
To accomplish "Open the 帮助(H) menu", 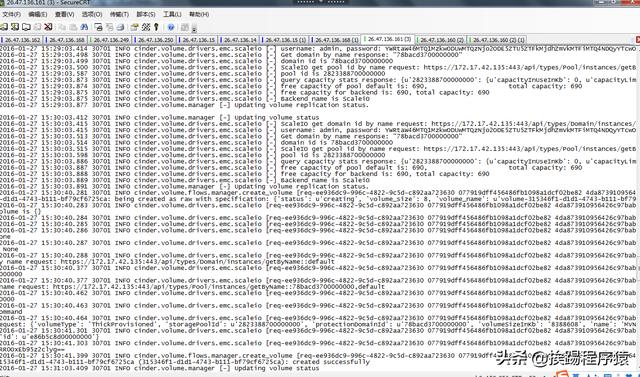I will pos(199,14).
